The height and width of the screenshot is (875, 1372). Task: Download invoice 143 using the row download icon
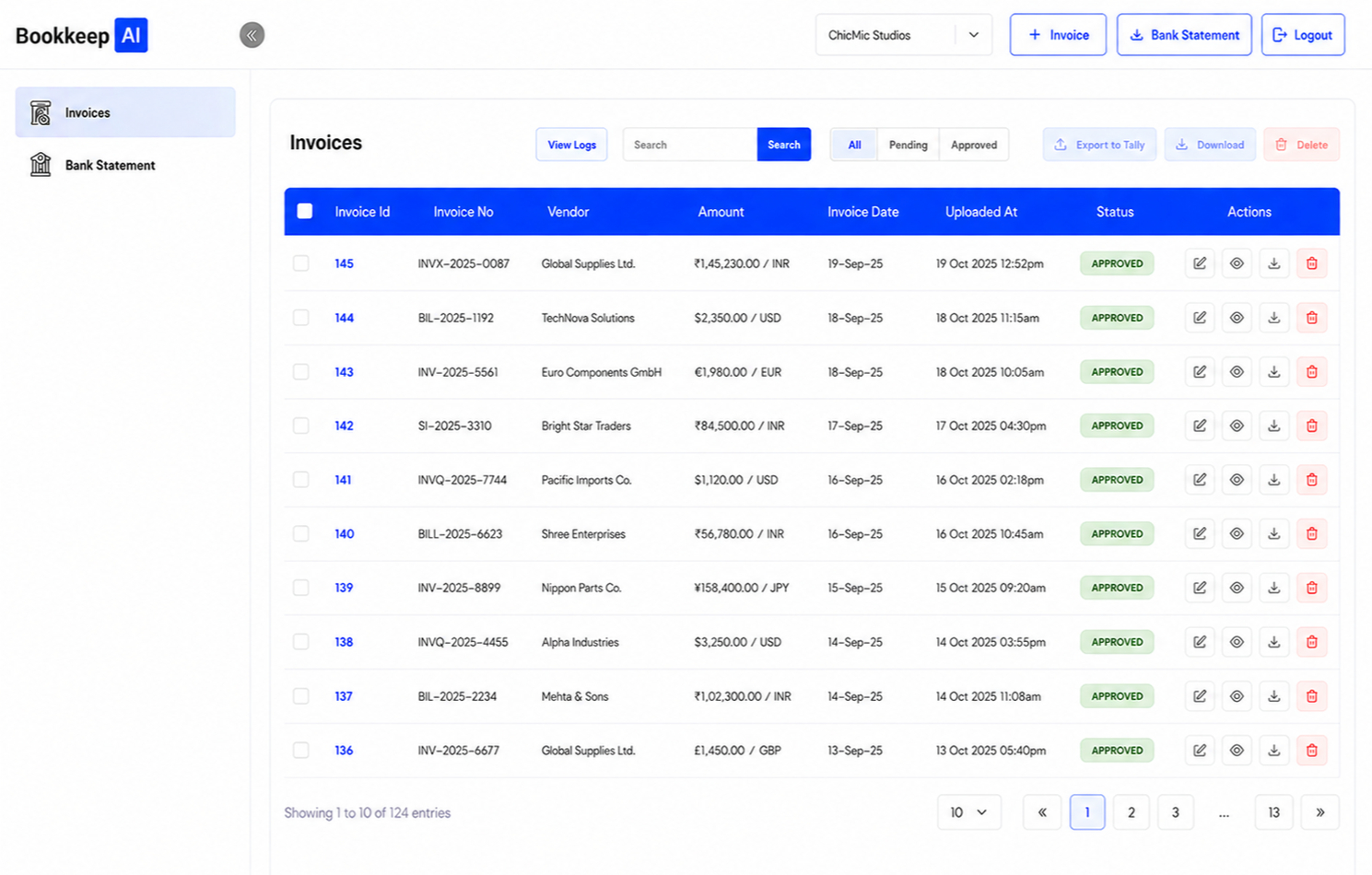click(1273, 372)
